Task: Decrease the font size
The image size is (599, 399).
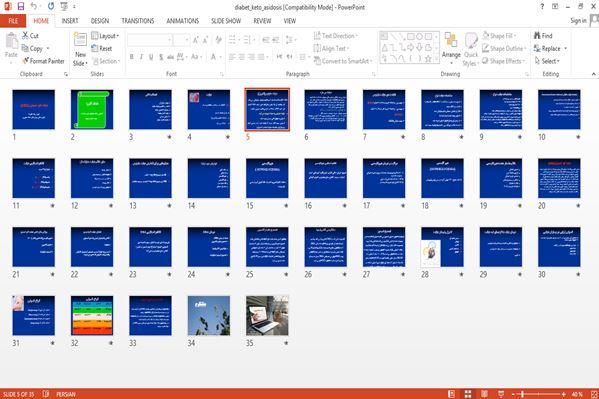Action: click(205, 40)
